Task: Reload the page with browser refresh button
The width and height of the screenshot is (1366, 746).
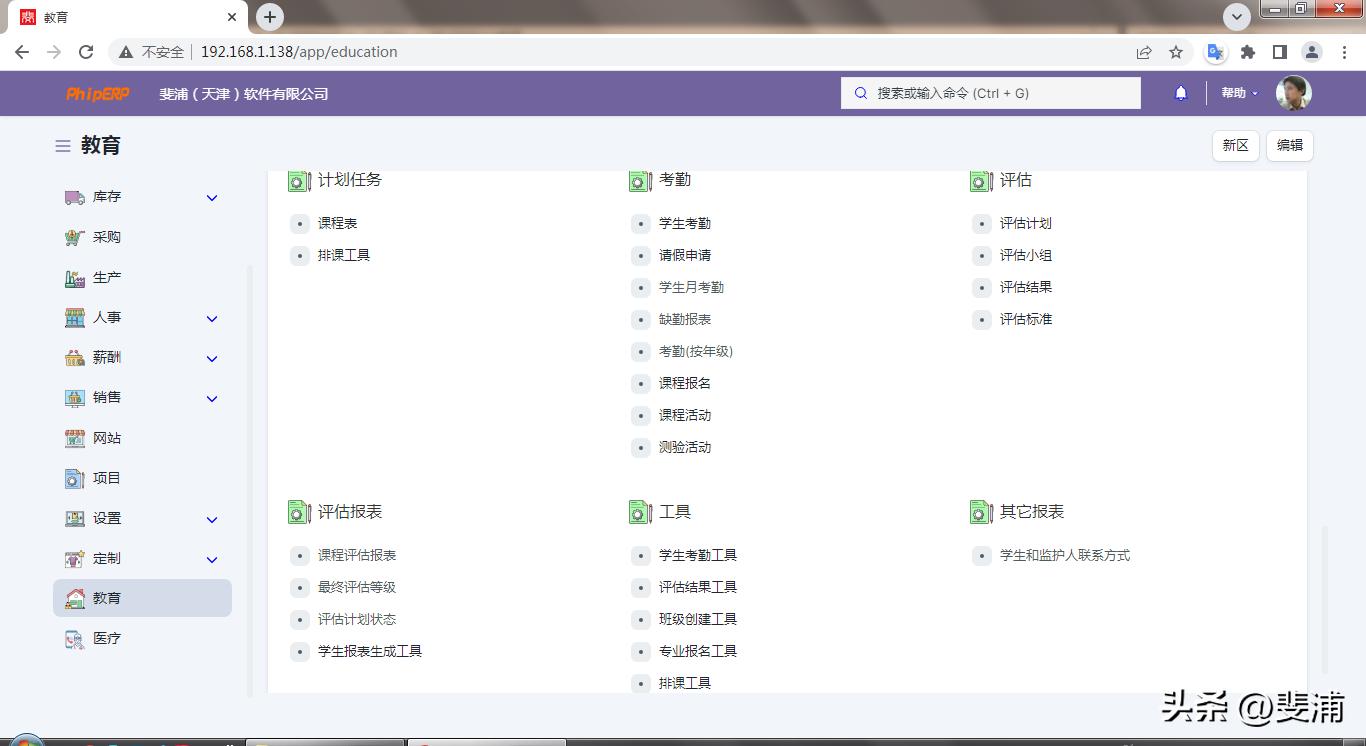Action: pos(86,52)
